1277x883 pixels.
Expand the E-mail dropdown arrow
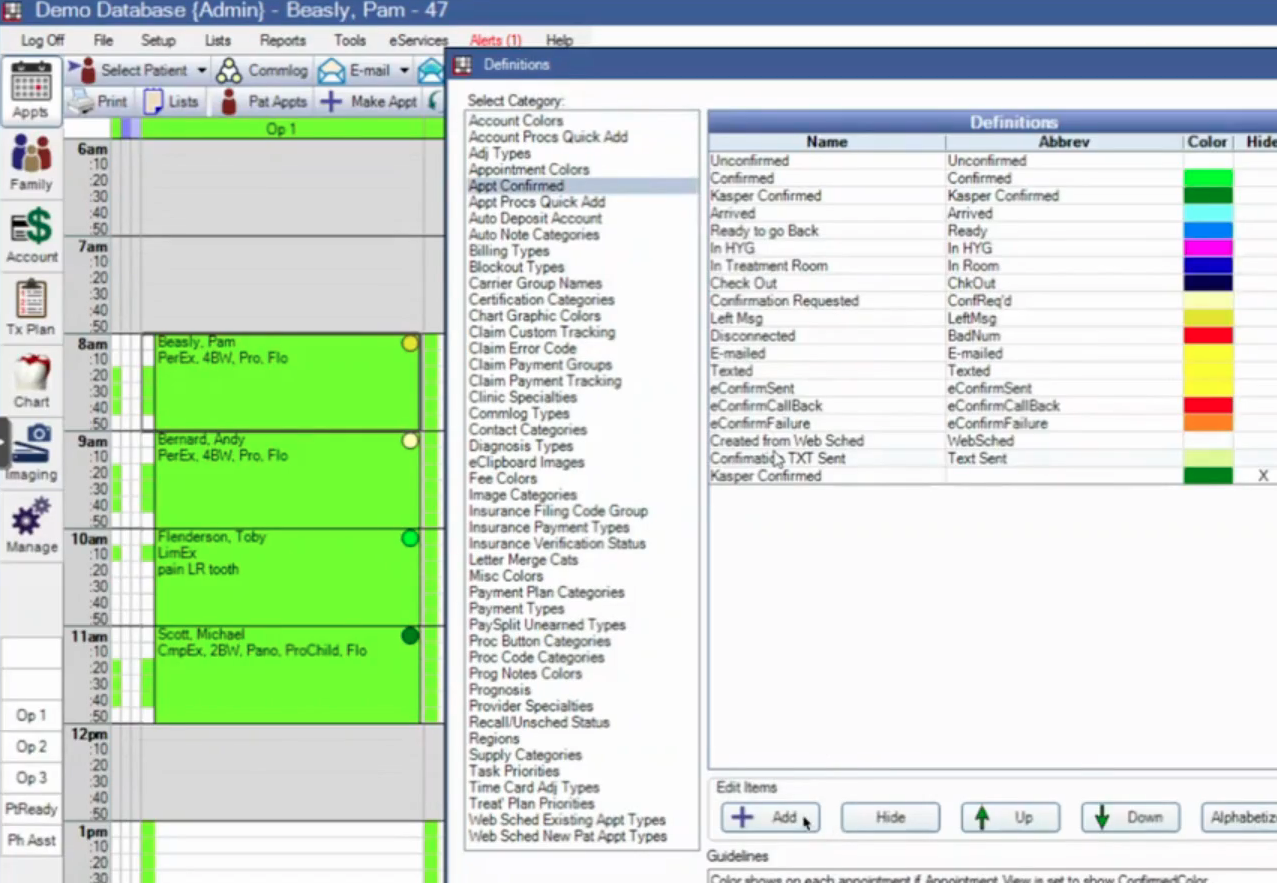click(x=404, y=71)
